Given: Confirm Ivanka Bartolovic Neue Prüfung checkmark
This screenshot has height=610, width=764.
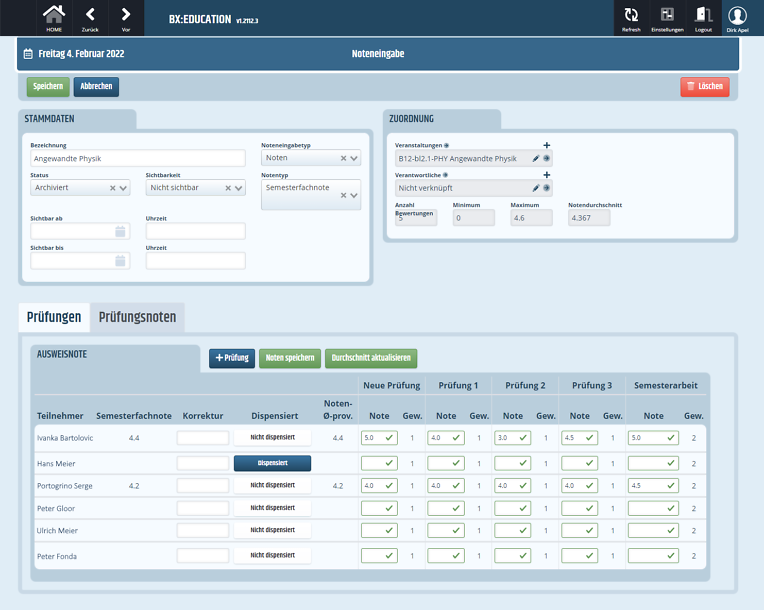Looking at the screenshot, I should click(389, 438).
